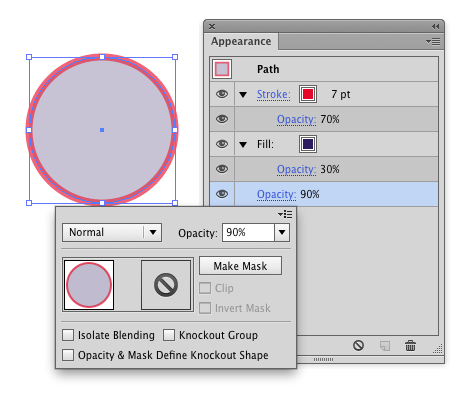Collapse the Stroke disclosure triangle
The height and width of the screenshot is (410, 465).
243,95
